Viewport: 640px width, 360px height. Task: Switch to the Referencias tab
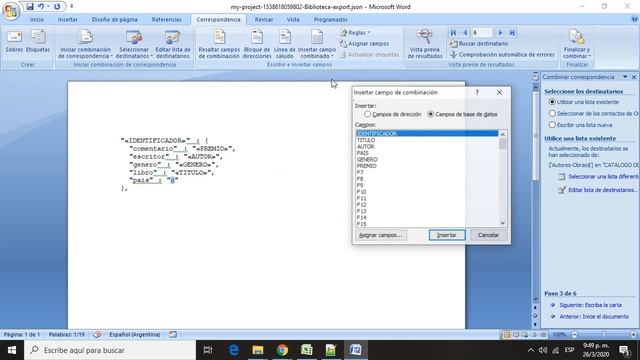pos(167,20)
